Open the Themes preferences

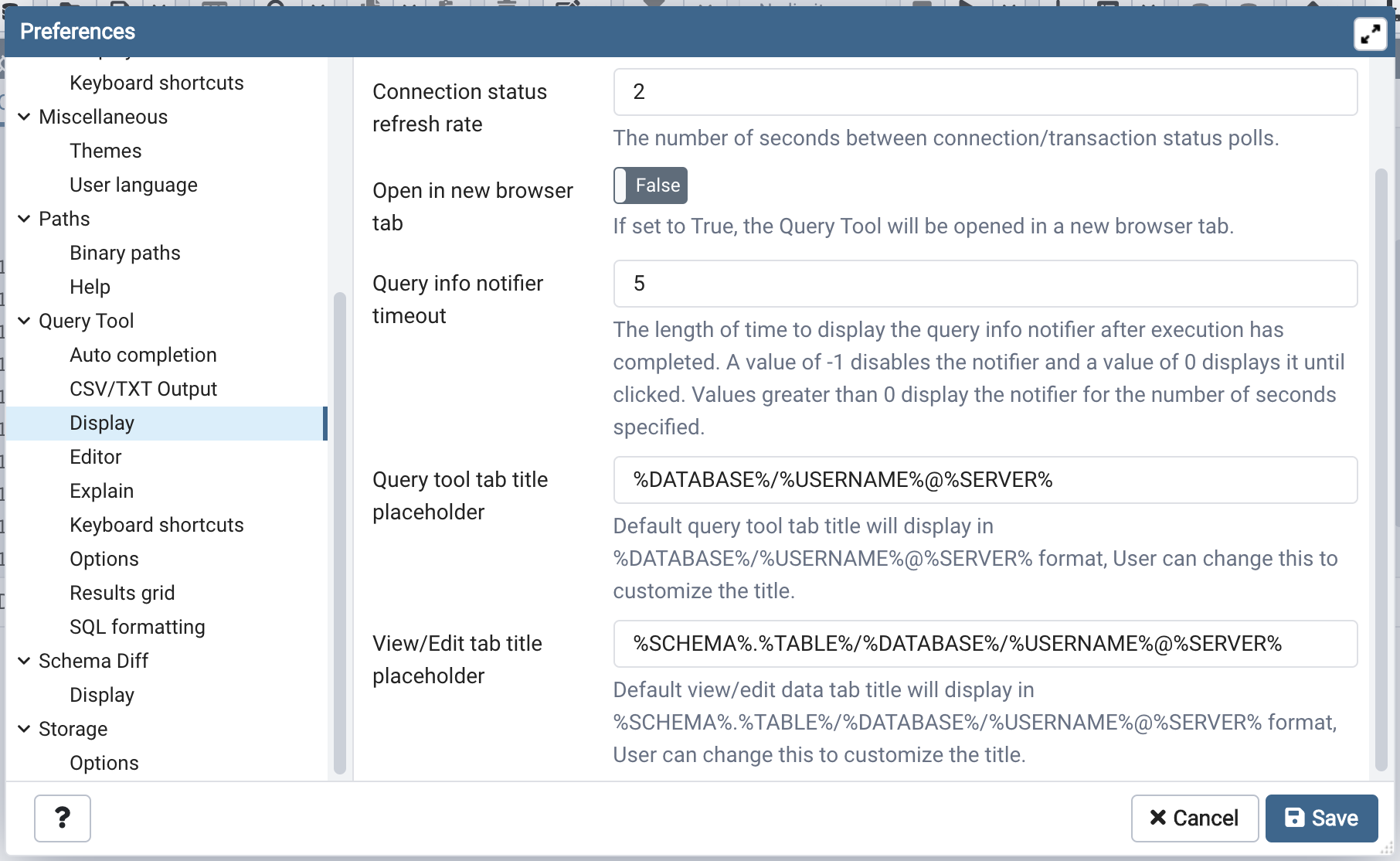click(106, 151)
